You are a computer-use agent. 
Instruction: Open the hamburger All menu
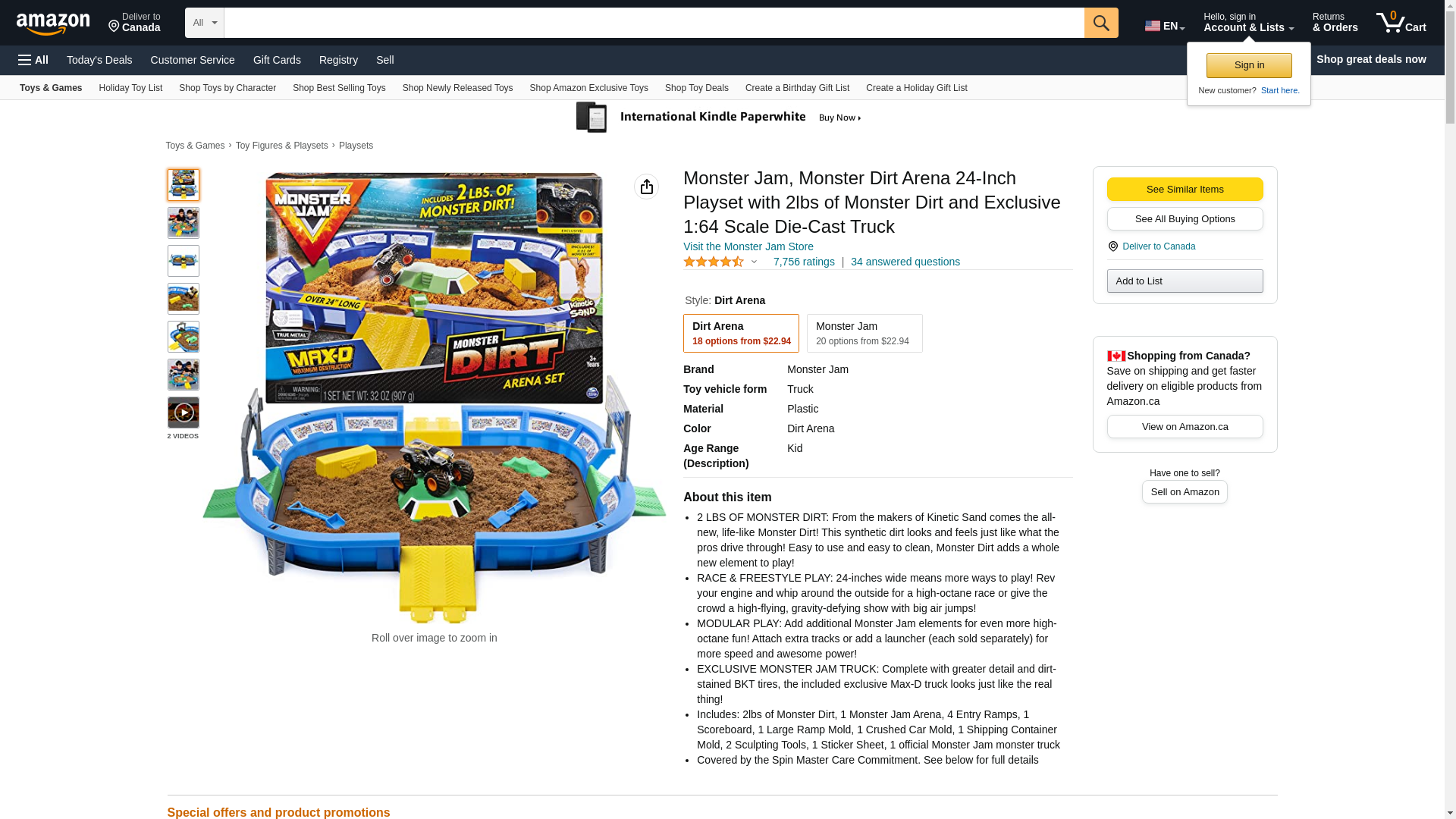[x=33, y=60]
